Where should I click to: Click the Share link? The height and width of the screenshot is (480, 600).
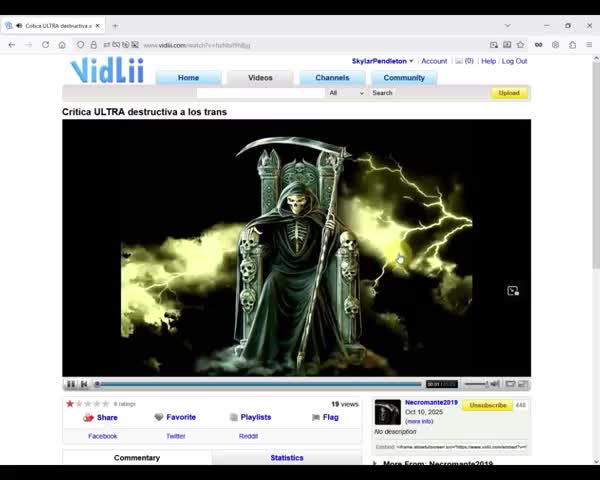coord(107,417)
